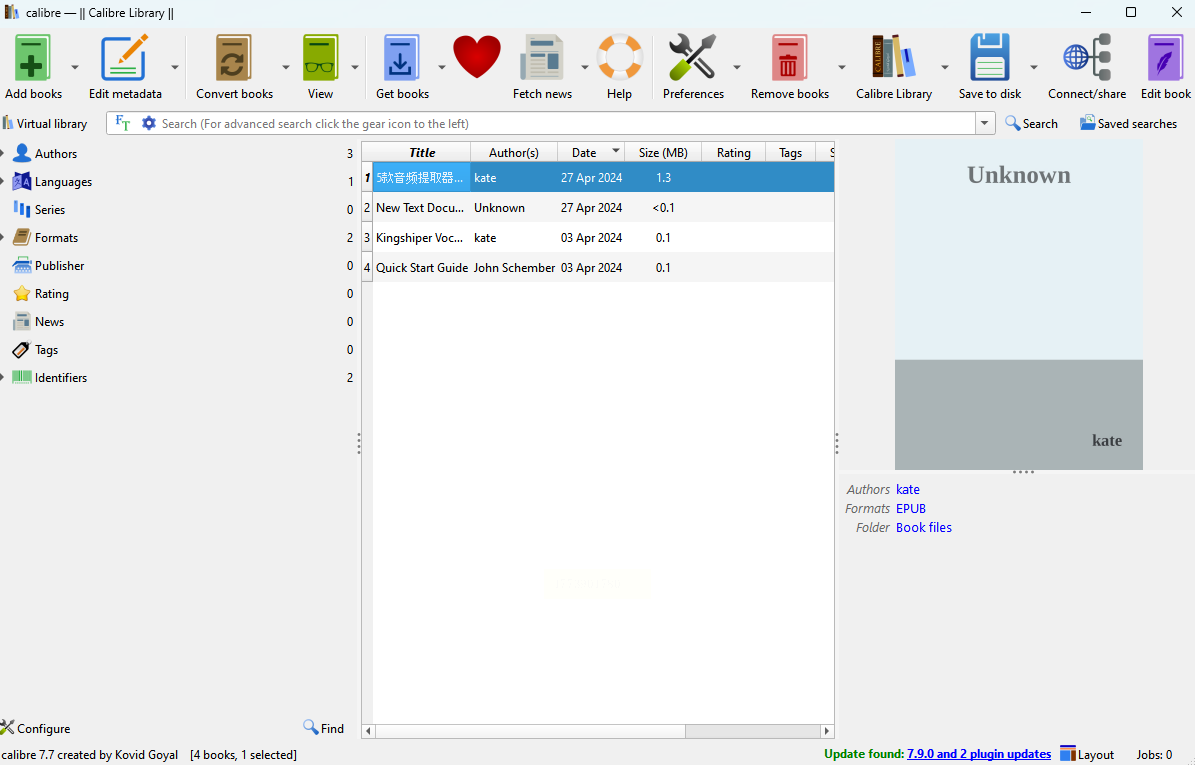Open Fetch news dropdown arrow

pyautogui.click(x=585, y=67)
